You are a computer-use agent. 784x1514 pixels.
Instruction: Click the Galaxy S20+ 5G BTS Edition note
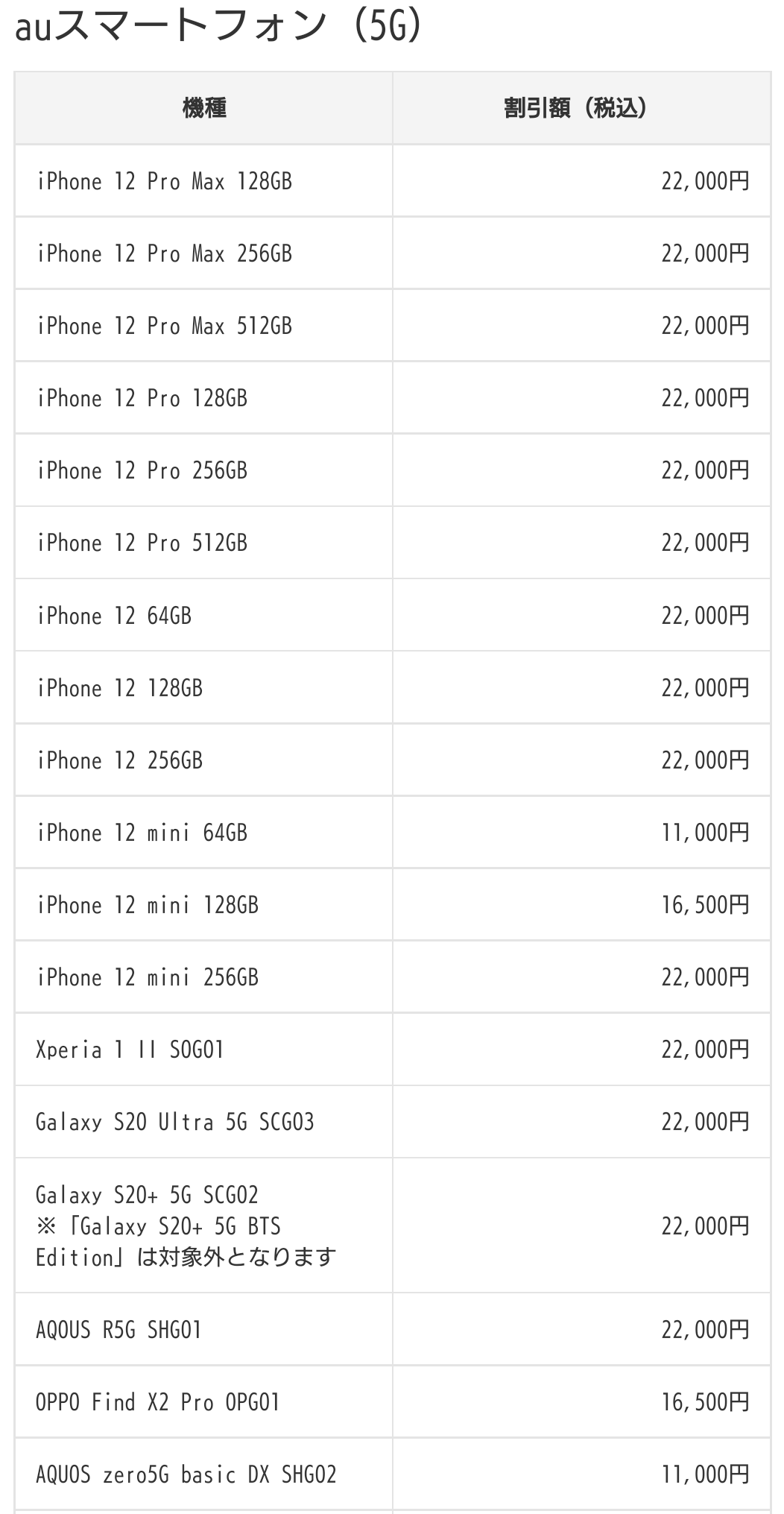[x=186, y=1242]
